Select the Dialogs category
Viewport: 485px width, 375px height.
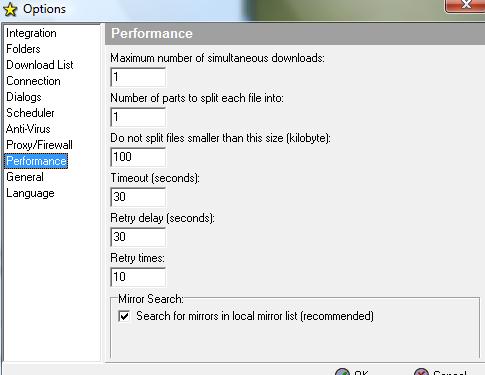[x=24, y=97]
